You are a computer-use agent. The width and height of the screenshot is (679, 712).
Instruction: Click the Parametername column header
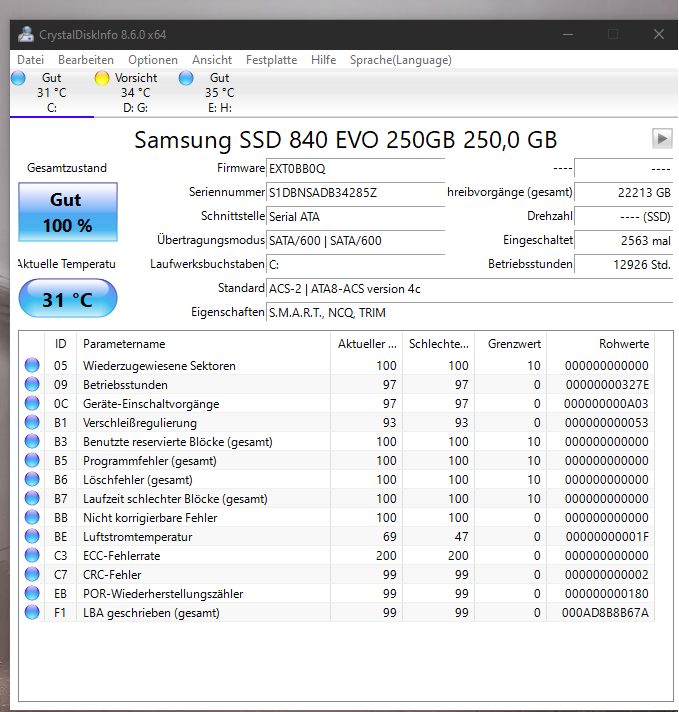pos(203,344)
